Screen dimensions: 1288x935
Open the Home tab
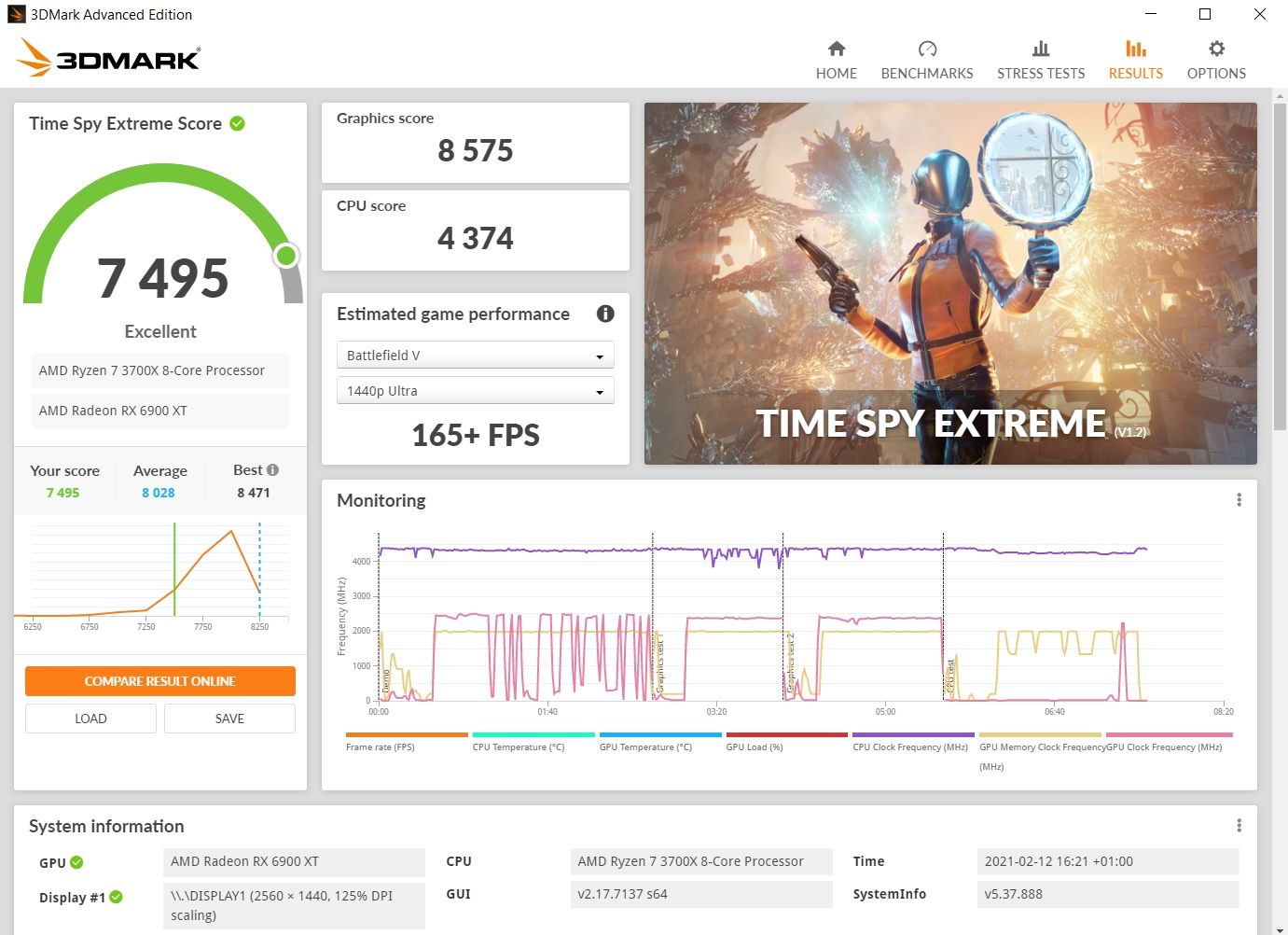(x=836, y=60)
